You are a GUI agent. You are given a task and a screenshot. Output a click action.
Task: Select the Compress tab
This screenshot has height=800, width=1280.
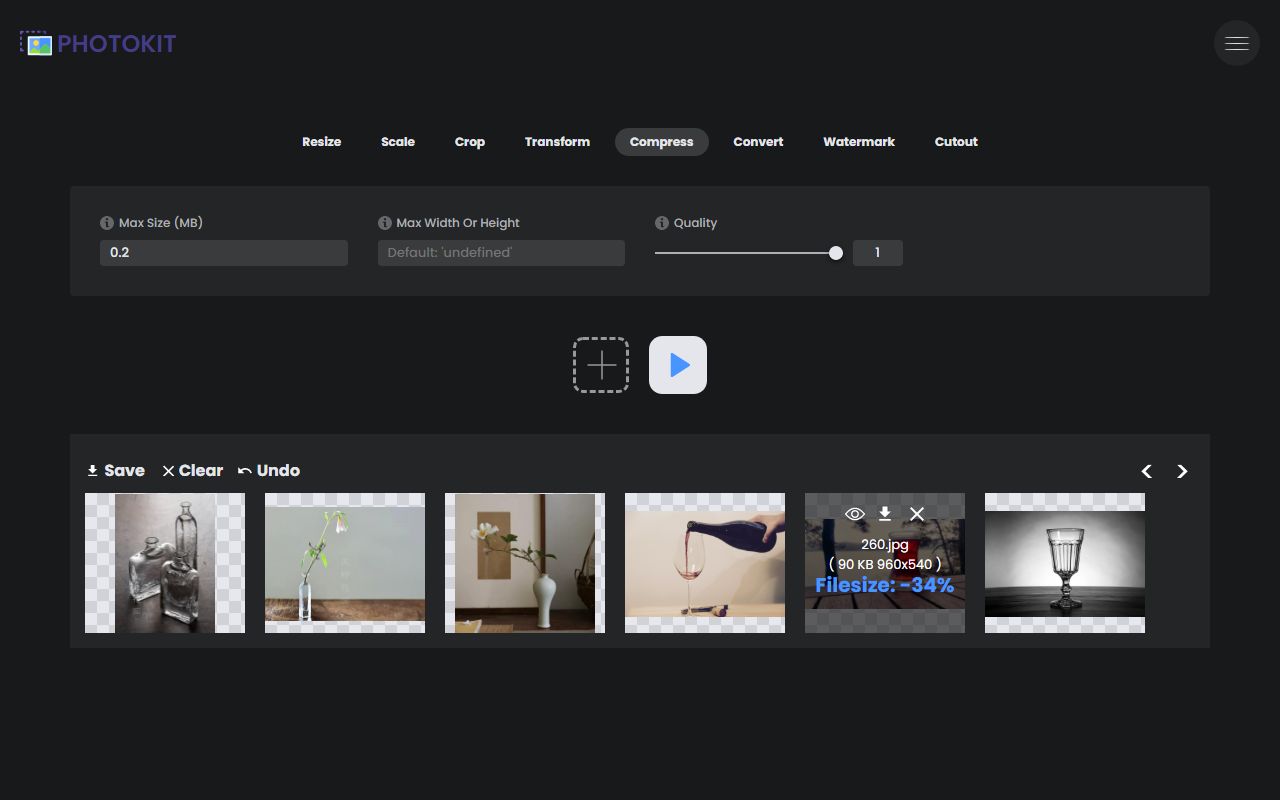click(x=662, y=142)
